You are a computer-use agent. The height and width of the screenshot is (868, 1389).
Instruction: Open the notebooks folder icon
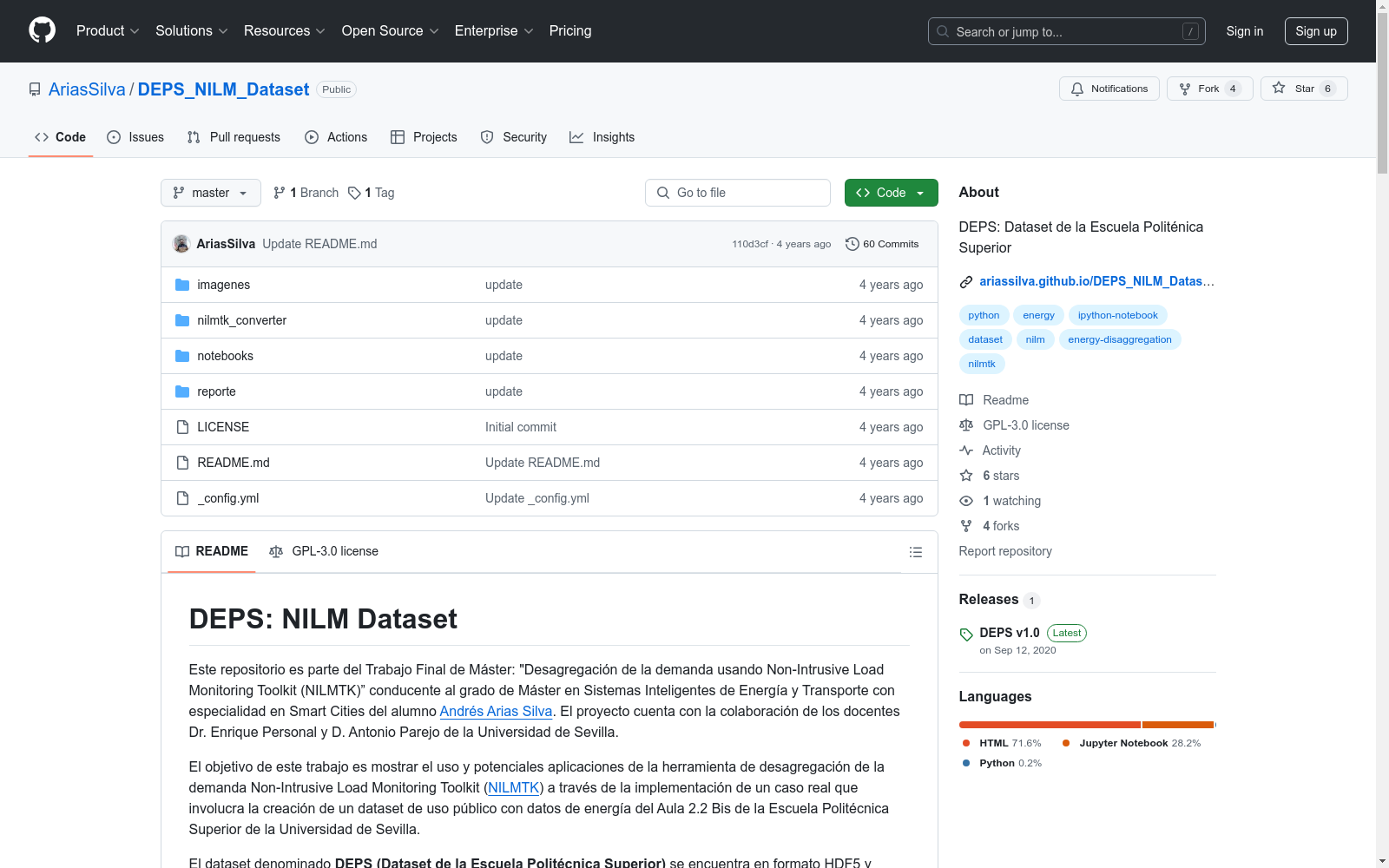pyautogui.click(x=182, y=356)
